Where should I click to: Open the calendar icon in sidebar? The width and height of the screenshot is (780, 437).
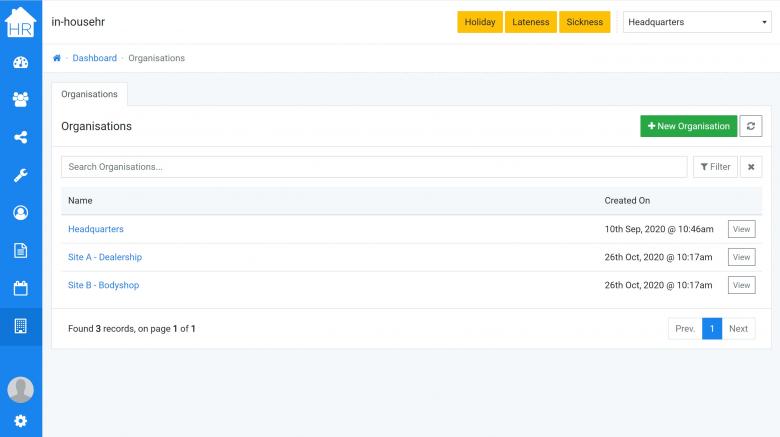coord(20,288)
